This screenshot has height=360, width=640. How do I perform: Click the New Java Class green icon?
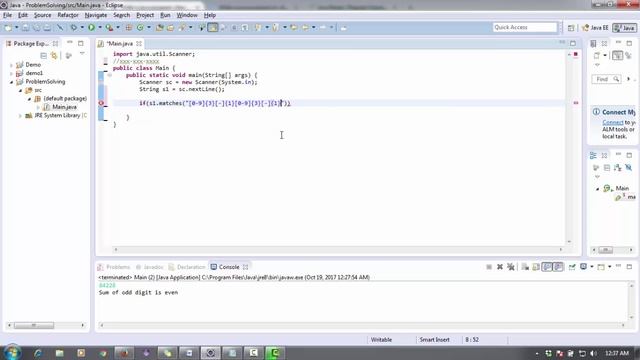140,27
